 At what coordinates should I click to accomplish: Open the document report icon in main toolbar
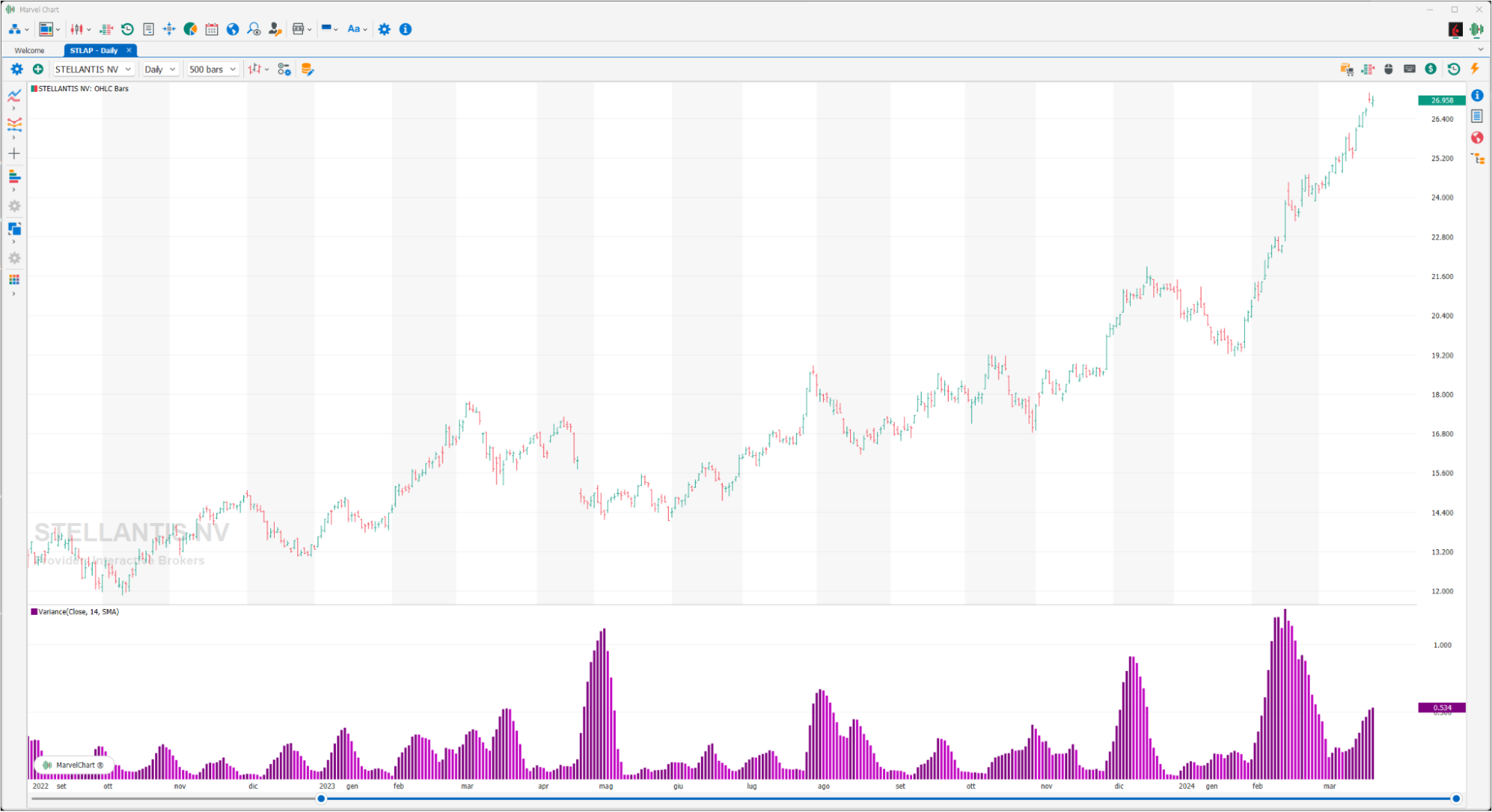click(149, 29)
